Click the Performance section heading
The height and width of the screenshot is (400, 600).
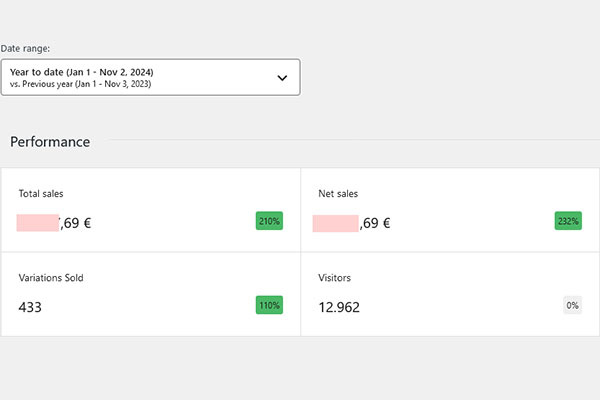[x=50, y=142]
